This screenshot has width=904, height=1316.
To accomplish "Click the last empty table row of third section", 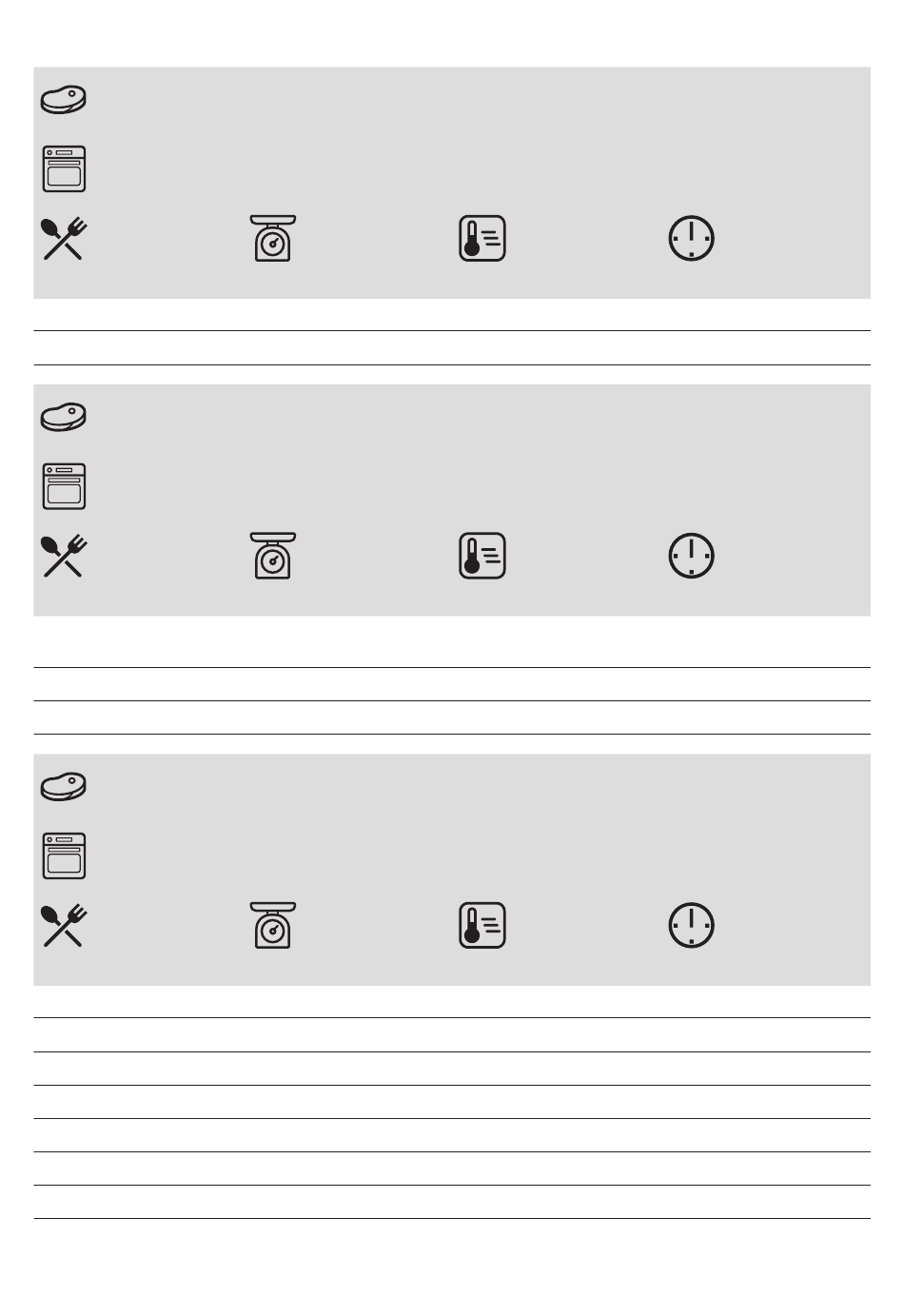I will pos(452,1202).
